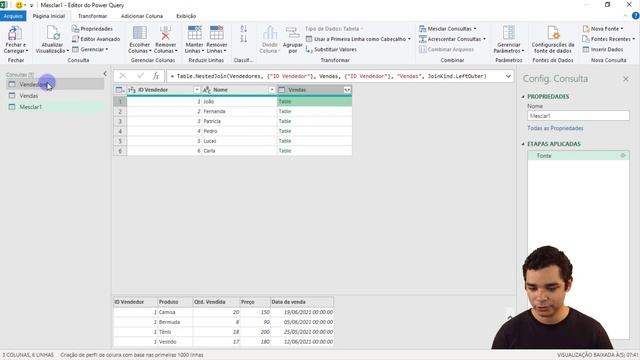The width and height of the screenshot is (640, 360).
Task: Open the Fontes Recentes dropdown
Action: [609, 39]
